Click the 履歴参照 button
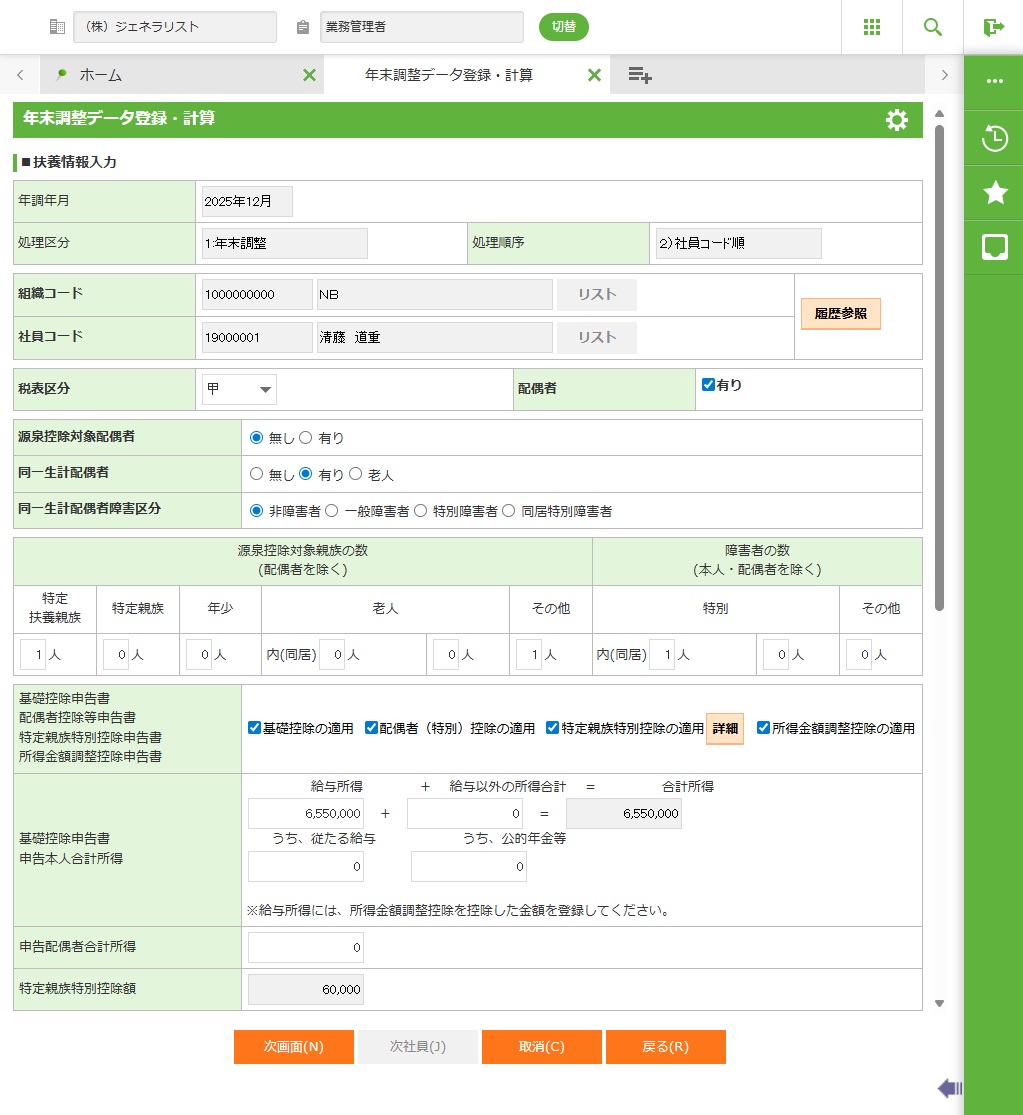The width and height of the screenshot is (1023, 1115). (x=840, y=314)
